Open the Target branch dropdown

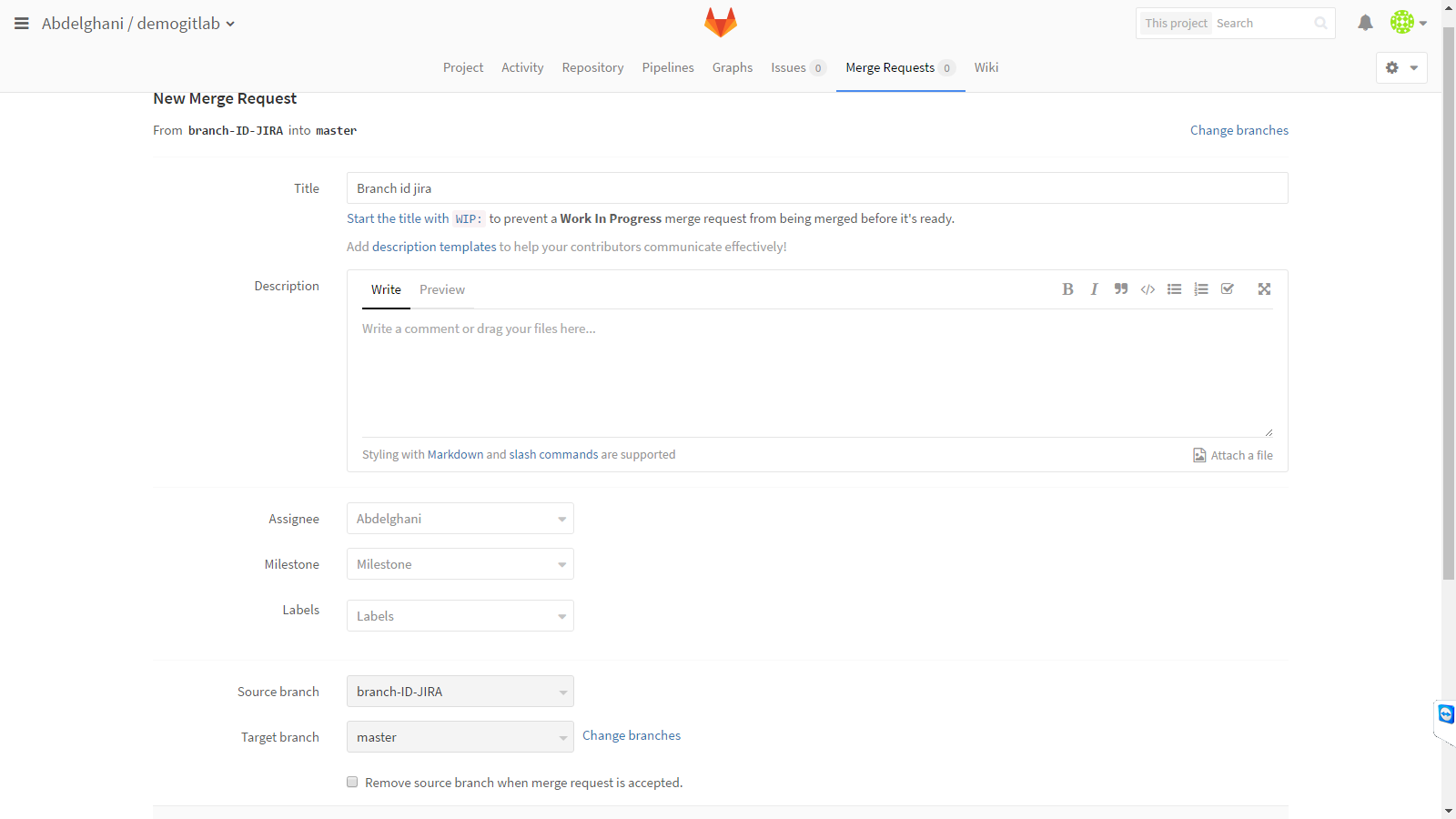pos(460,736)
